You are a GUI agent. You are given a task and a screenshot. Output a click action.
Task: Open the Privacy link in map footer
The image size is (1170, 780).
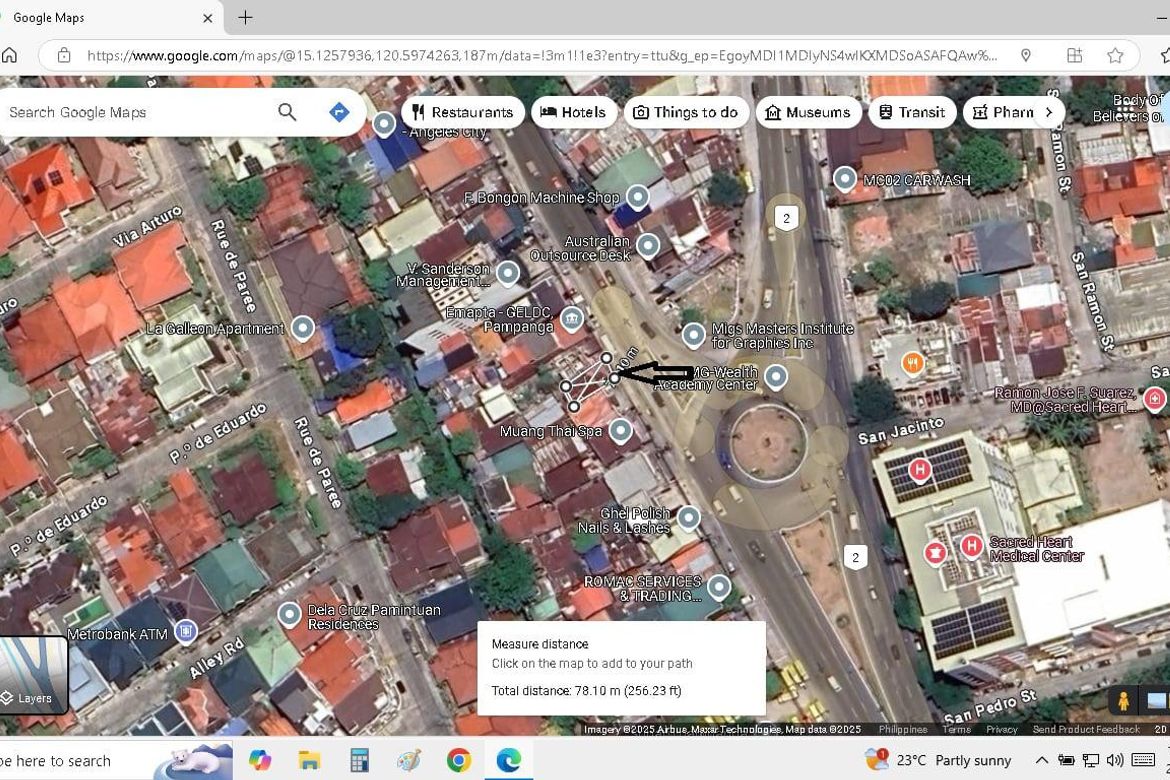point(1001,729)
